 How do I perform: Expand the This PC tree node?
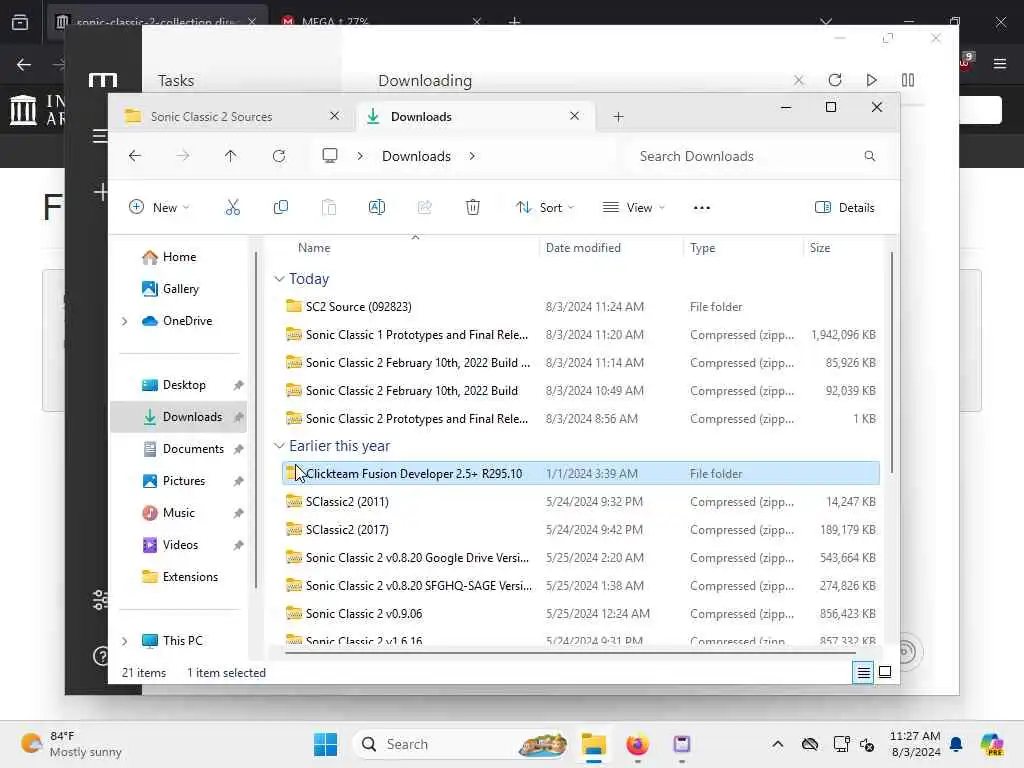pyautogui.click(x=124, y=641)
